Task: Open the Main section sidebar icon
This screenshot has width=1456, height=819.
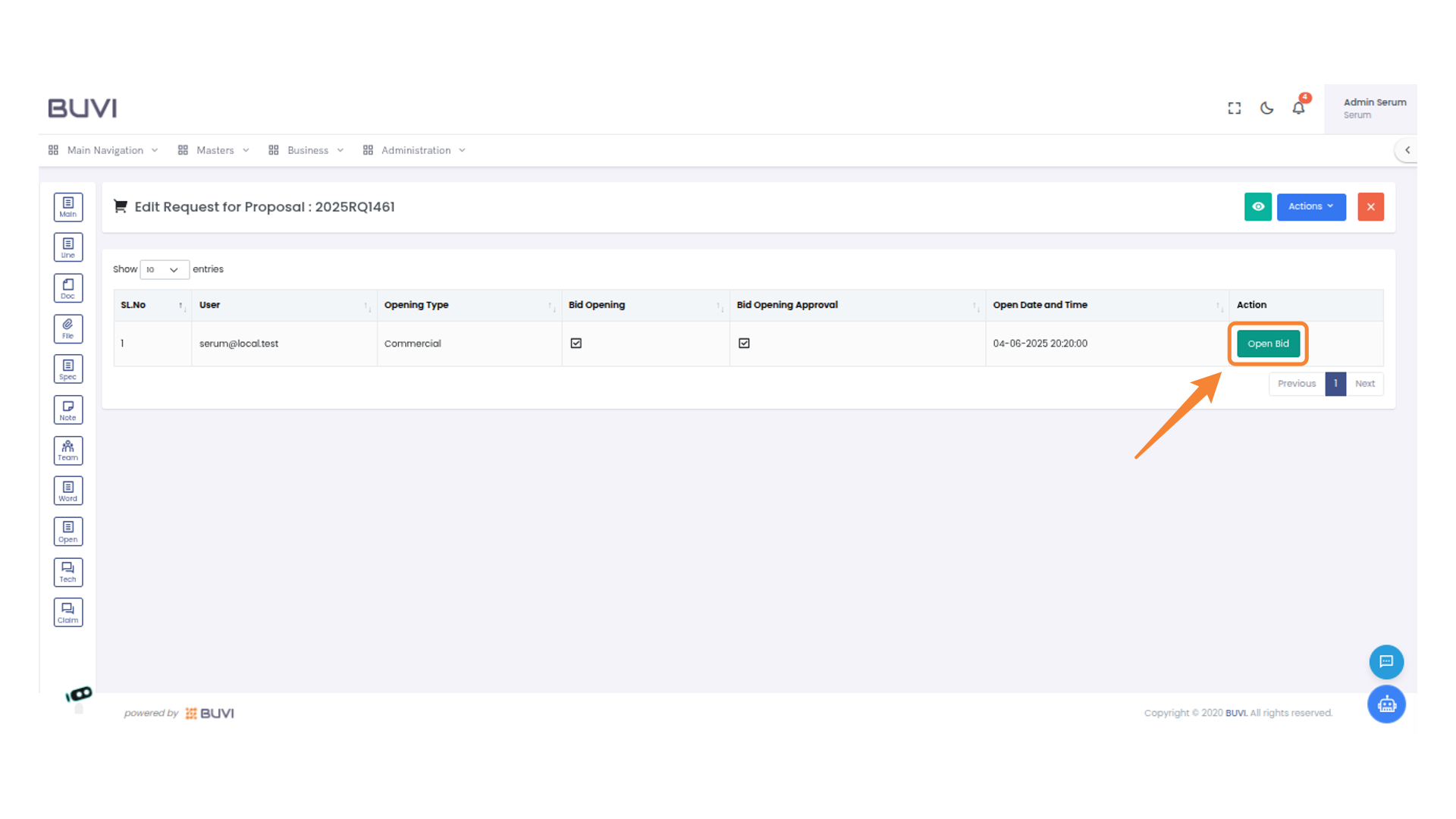Action: tap(68, 207)
